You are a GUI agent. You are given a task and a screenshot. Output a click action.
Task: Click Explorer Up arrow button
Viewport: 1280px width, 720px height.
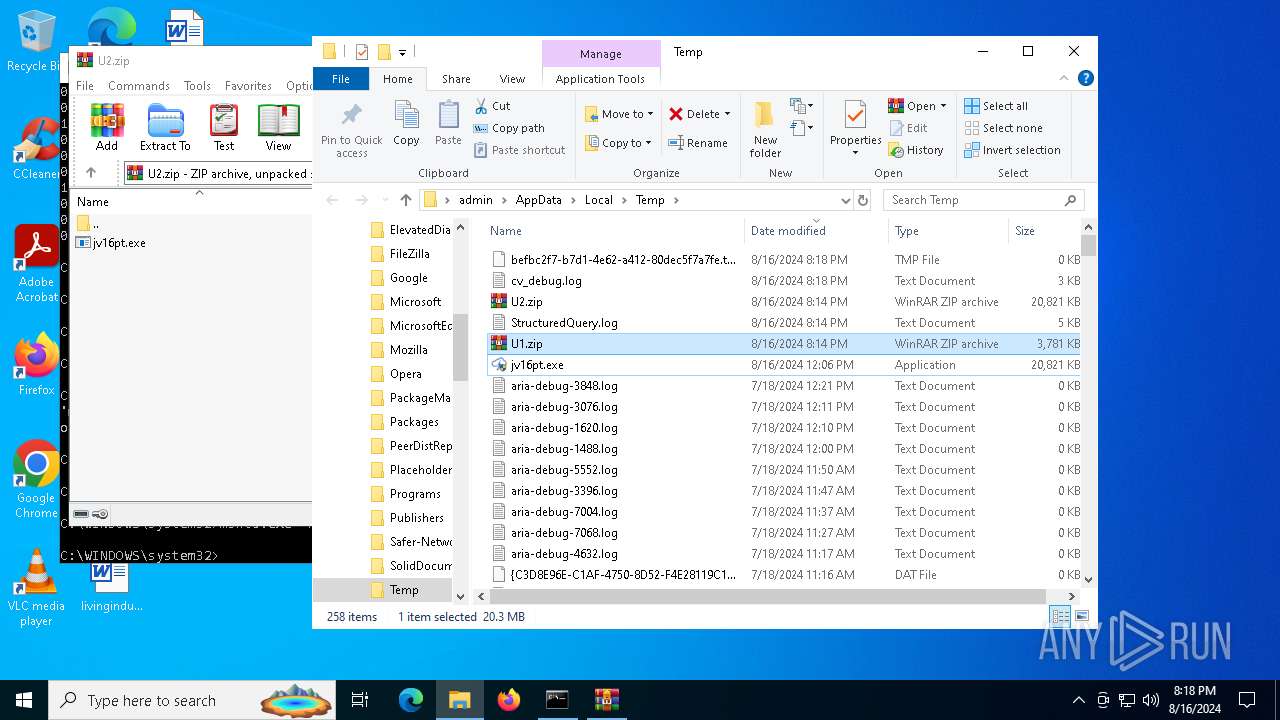coord(405,200)
